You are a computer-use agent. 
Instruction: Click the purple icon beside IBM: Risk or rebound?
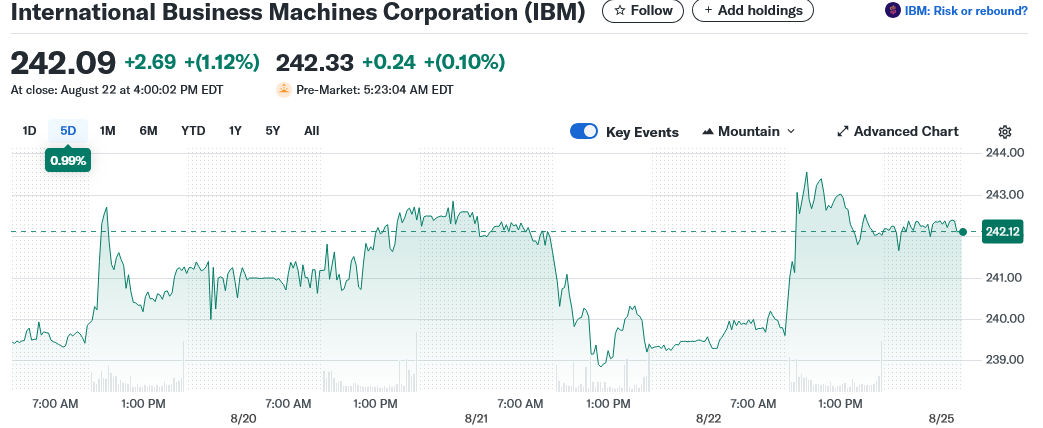click(x=893, y=11)
